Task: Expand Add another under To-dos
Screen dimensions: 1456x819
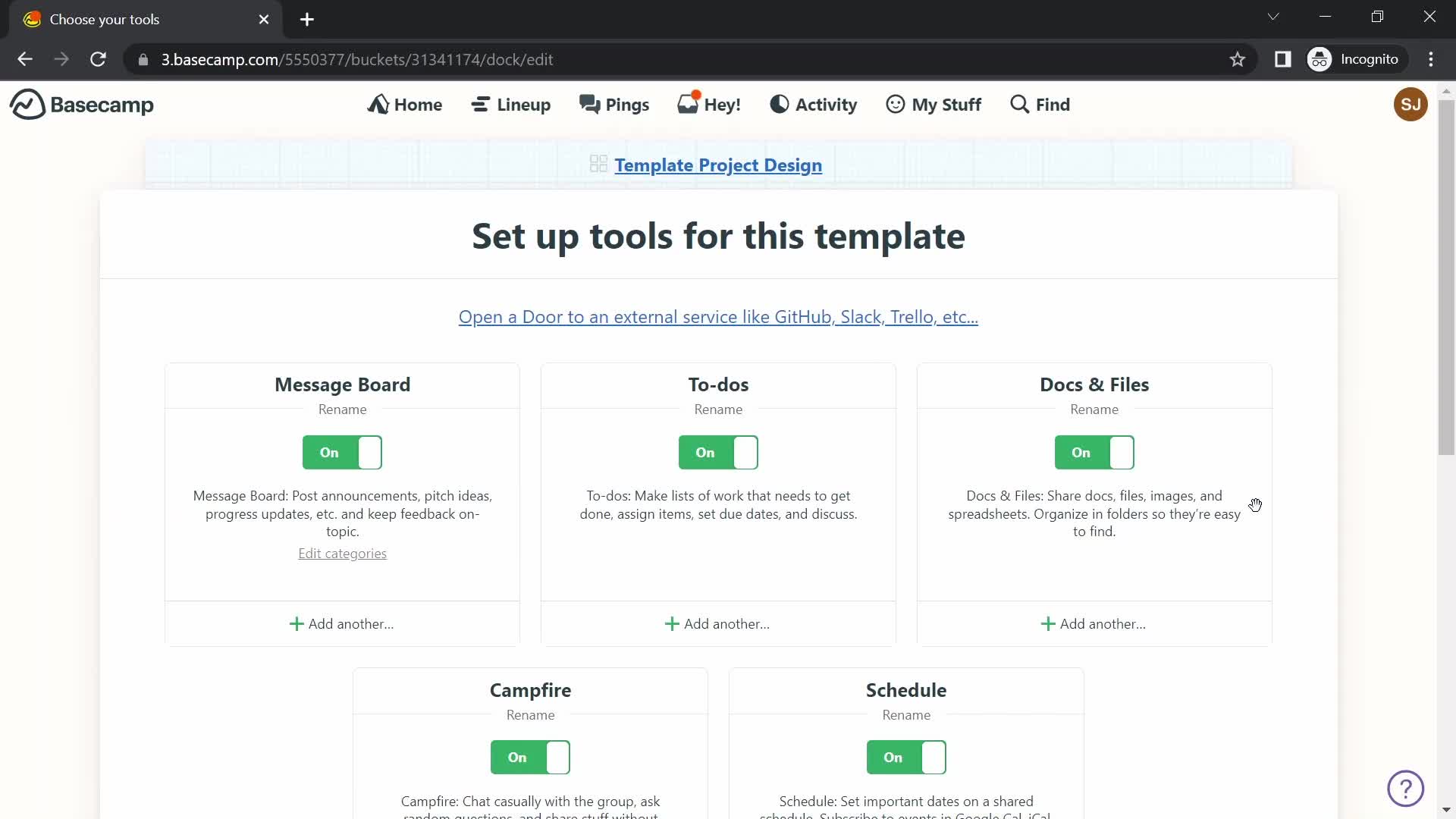Action: pos(718,623)
